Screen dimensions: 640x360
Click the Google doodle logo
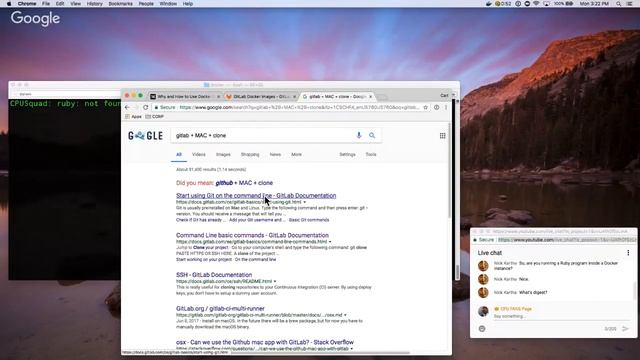[145, 136]
